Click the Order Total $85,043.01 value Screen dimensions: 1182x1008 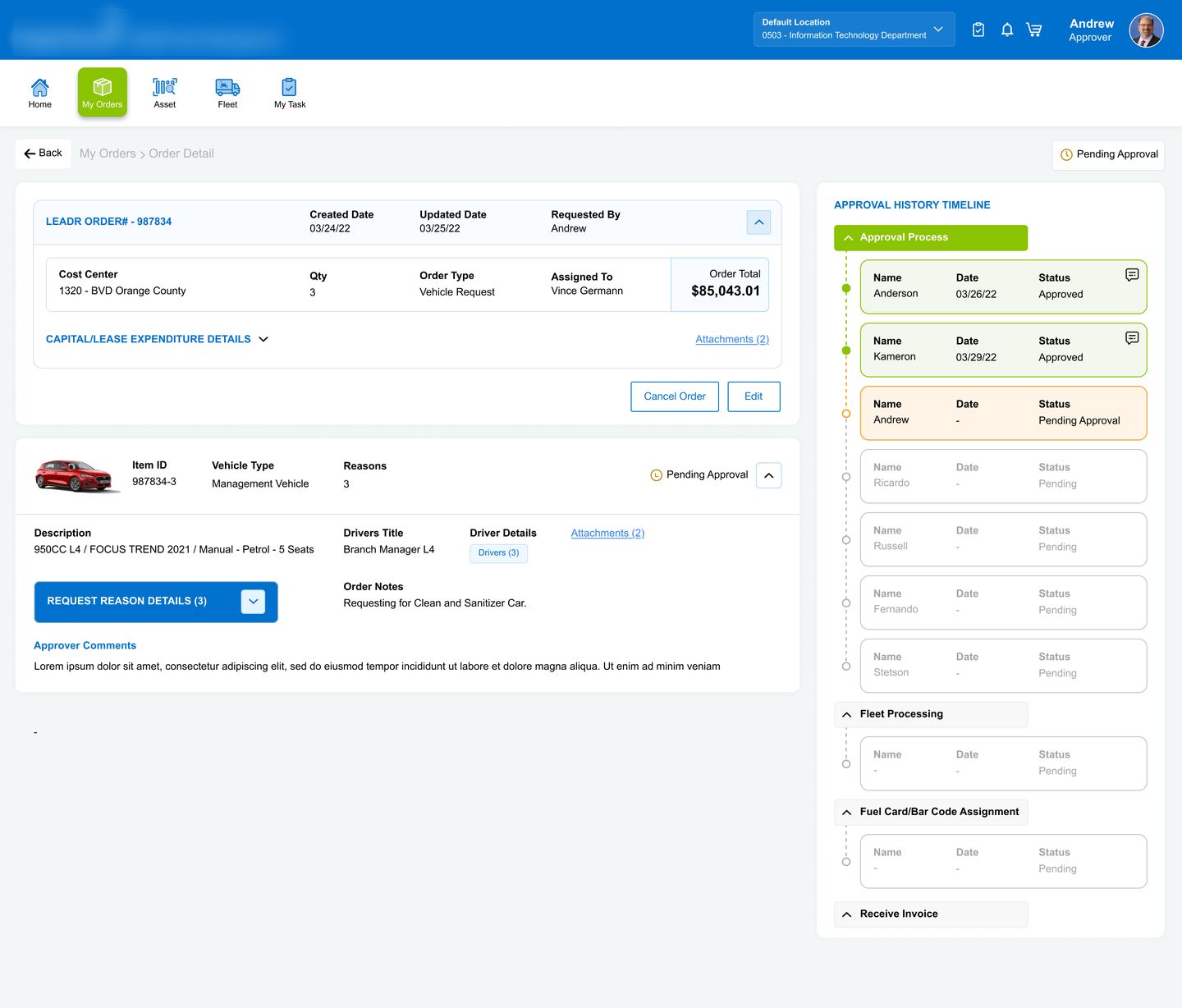[726, 291]
